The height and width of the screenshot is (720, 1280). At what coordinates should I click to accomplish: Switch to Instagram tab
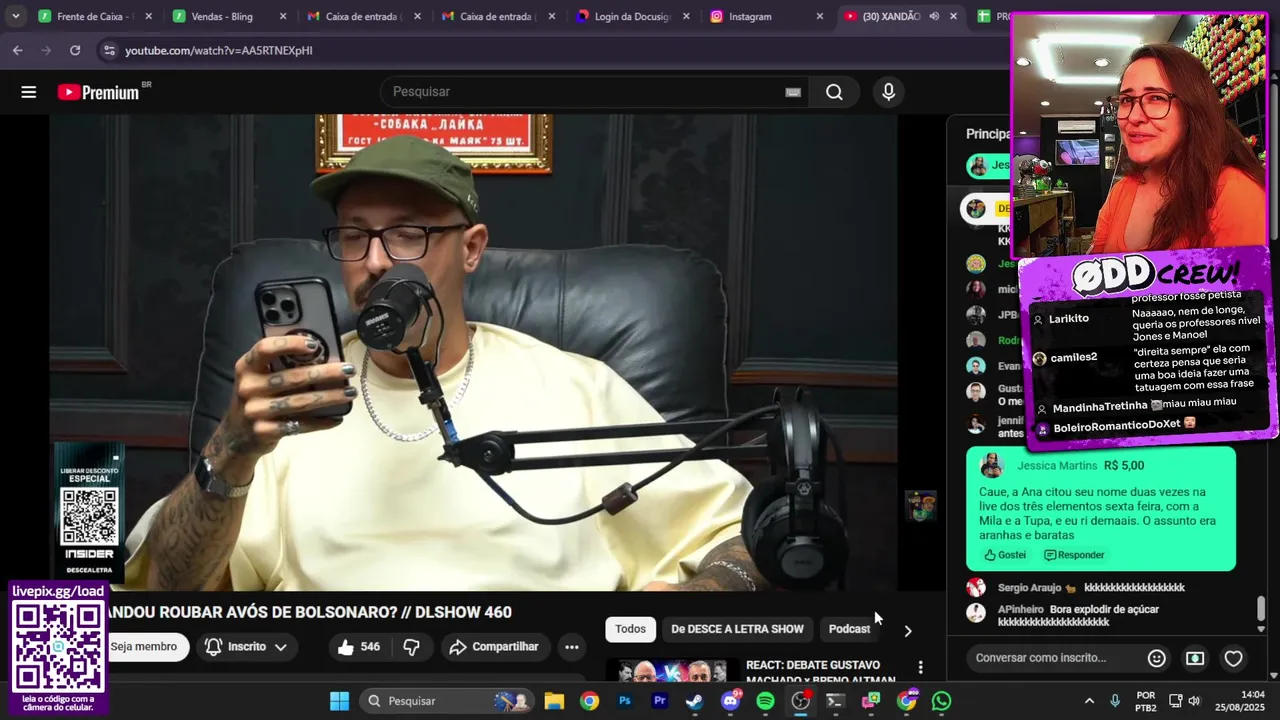click(768, 16)
